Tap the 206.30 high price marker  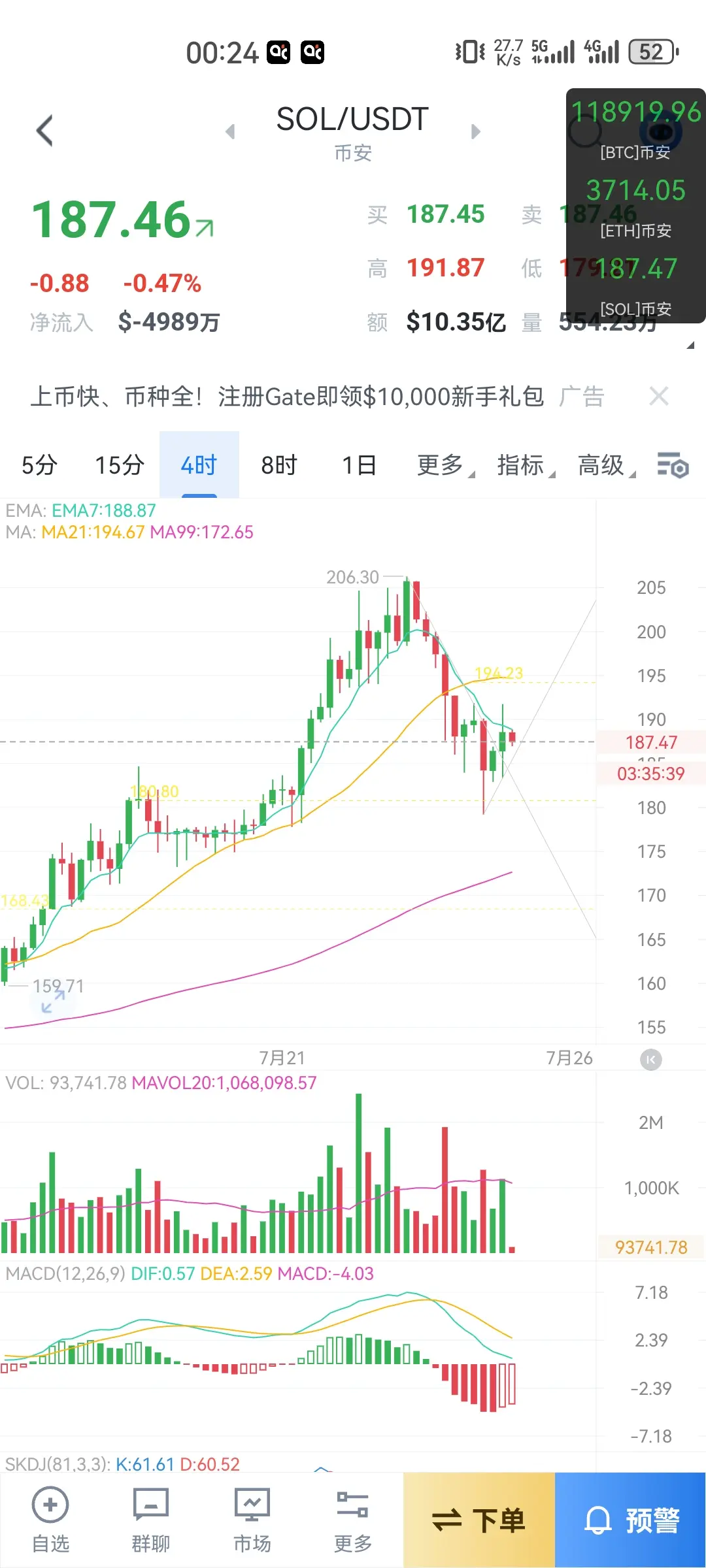pyautogui.click(x=353, y=577)
